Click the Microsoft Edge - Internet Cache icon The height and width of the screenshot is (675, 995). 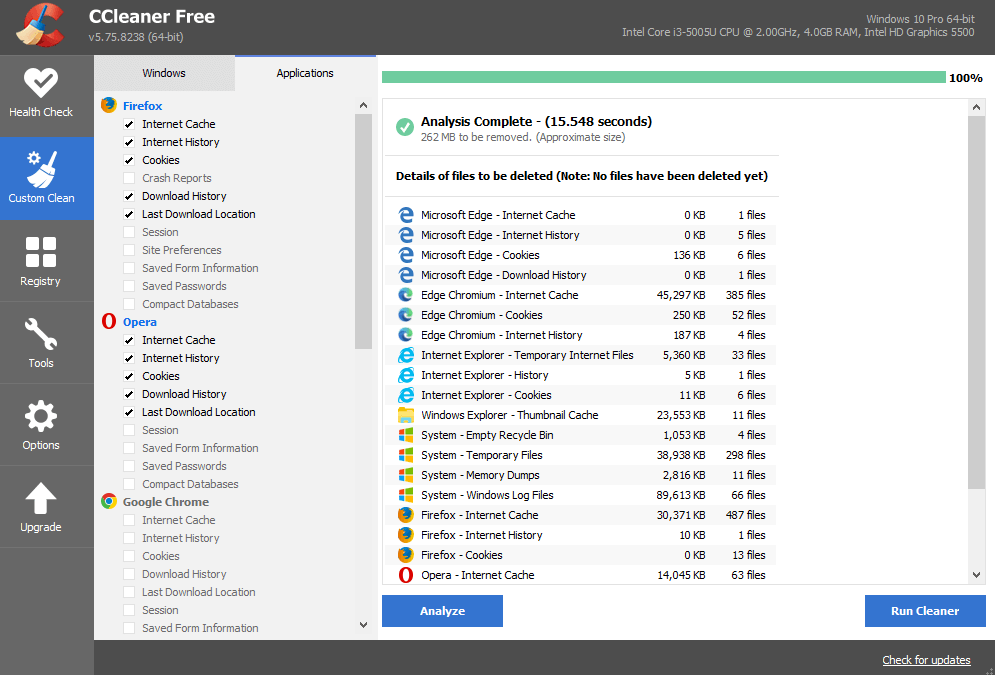pyautogui.click(x=405, y=215)
